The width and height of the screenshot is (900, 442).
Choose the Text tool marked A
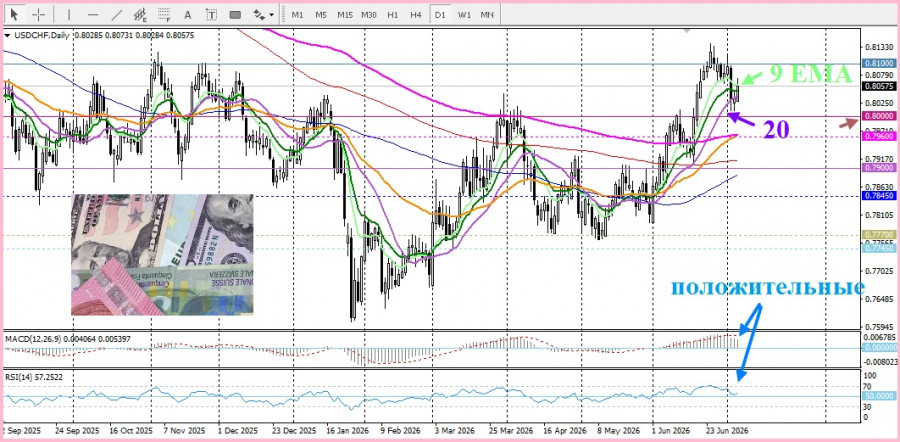tap(188, 14)
